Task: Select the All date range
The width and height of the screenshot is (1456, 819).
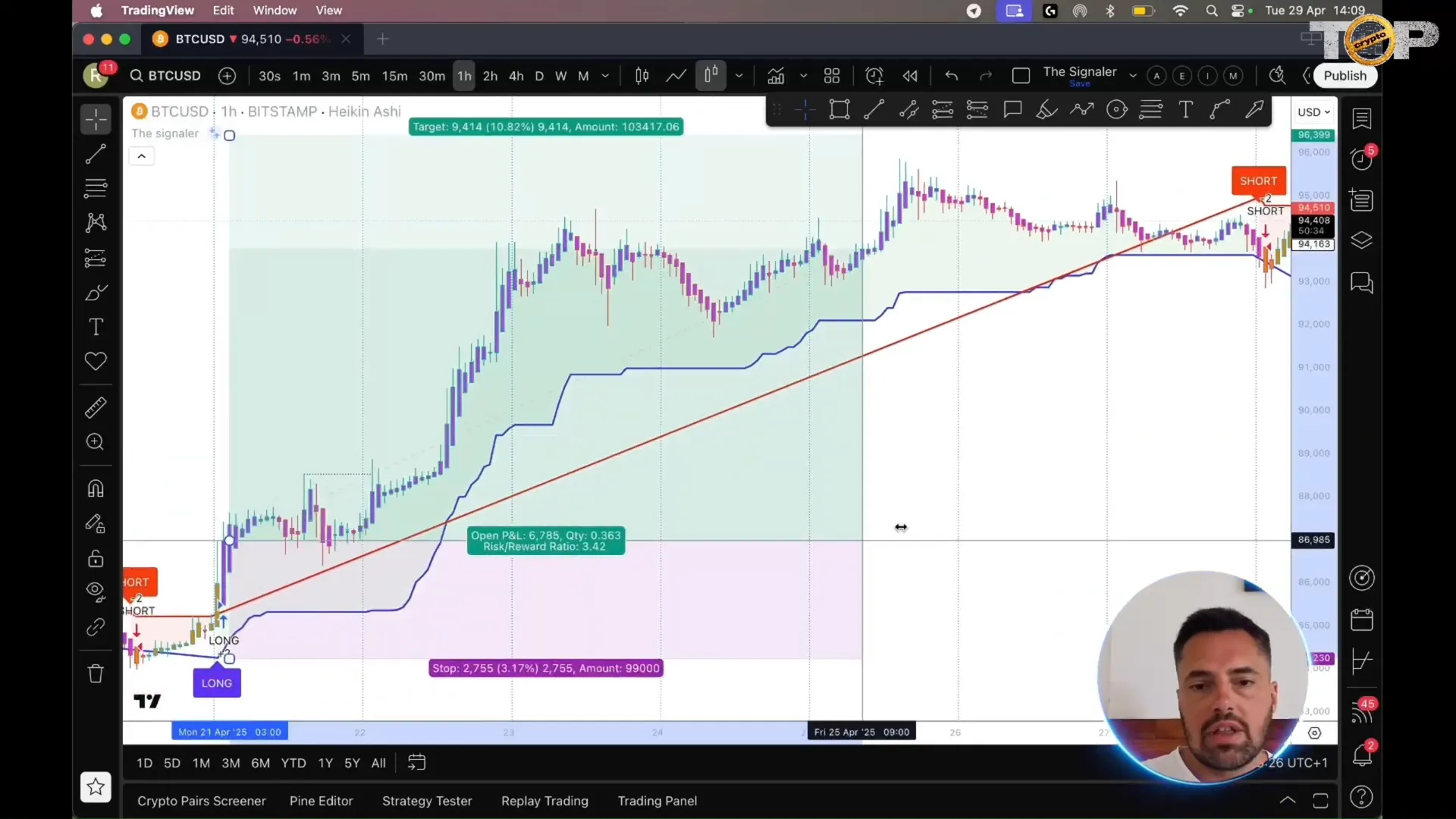Action: point(378,763)
